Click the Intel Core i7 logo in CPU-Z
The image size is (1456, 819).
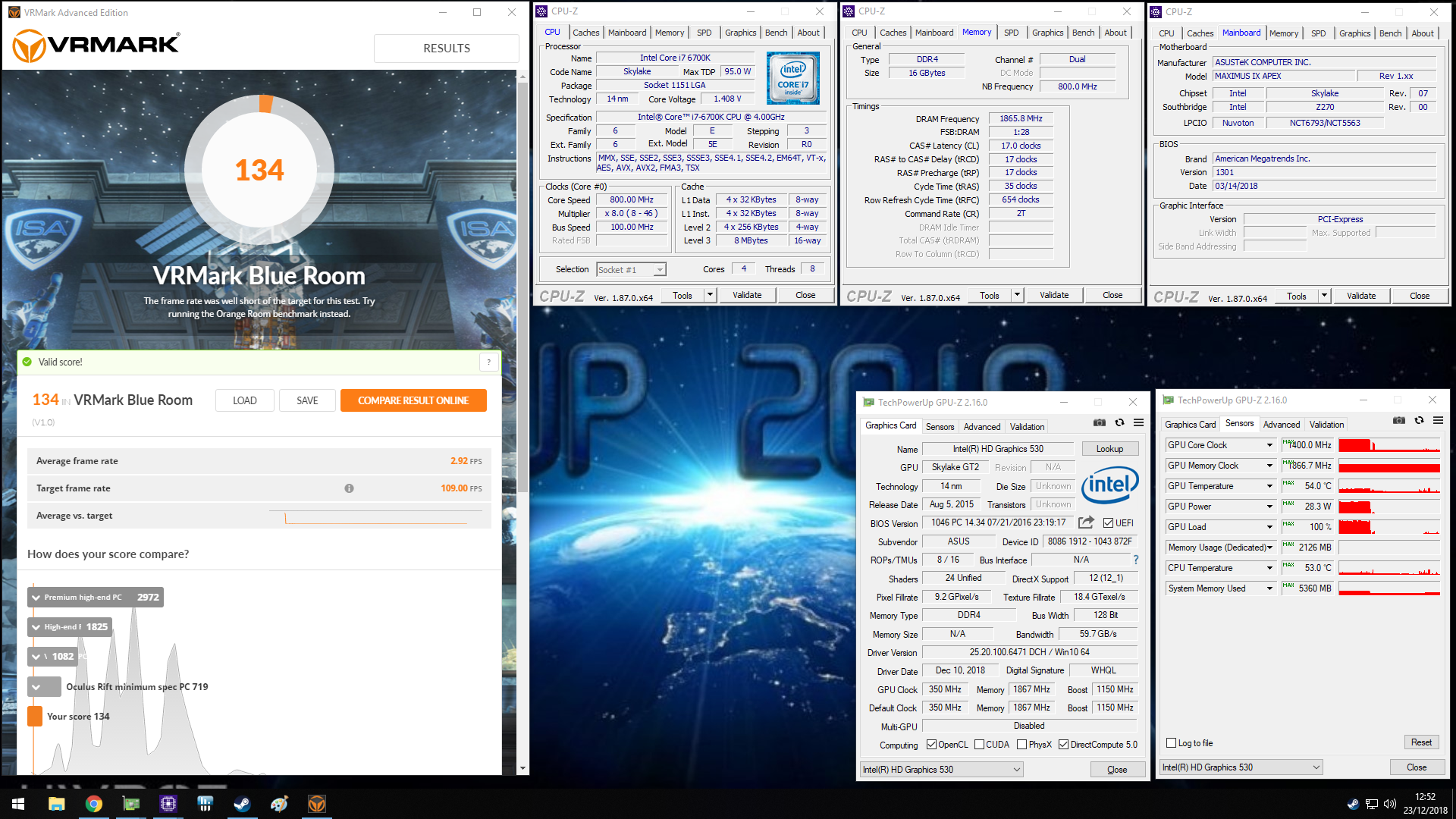coord(792,77)
